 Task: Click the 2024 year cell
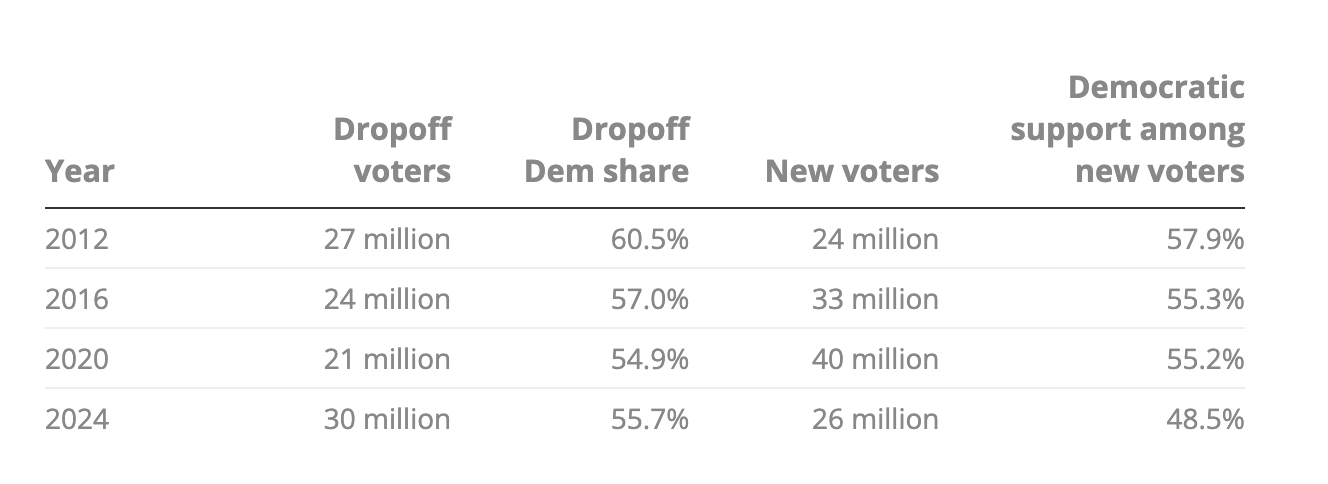(77, 419)
